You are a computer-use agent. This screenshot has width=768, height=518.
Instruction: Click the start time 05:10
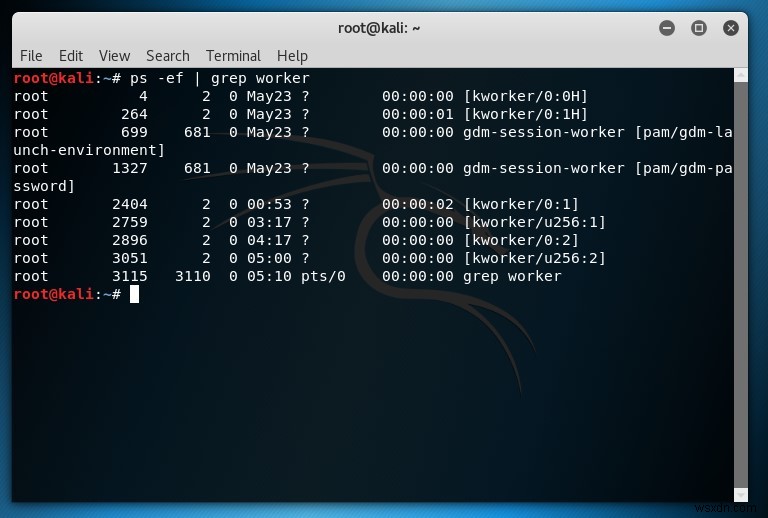point(269,277)
